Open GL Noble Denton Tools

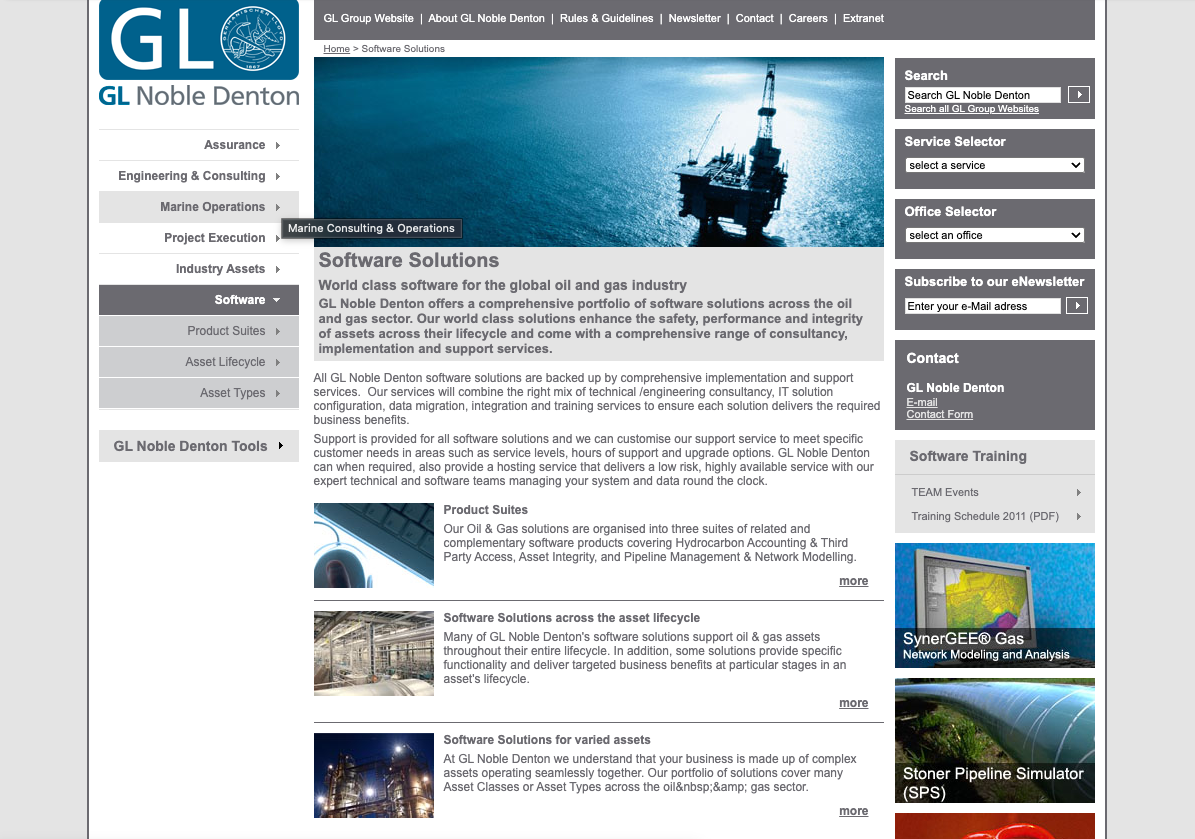199,447
